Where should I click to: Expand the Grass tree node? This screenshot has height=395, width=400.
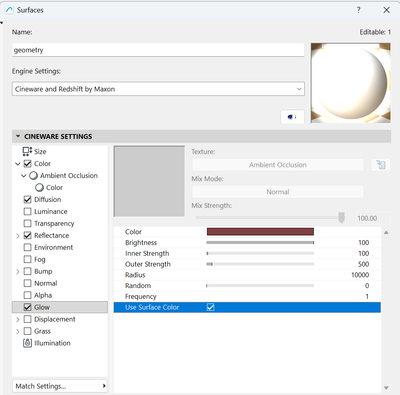pos(18,331)
